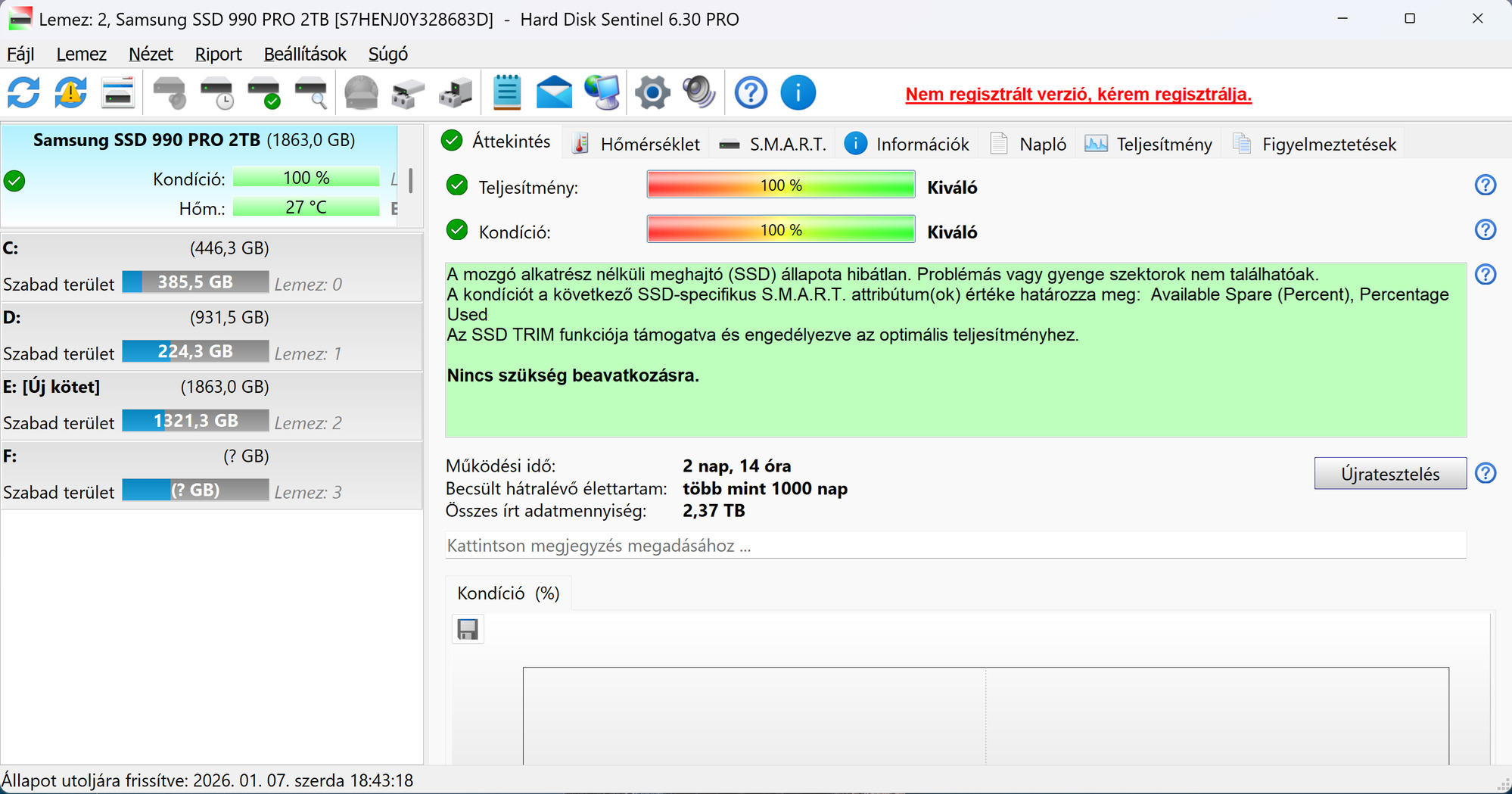Select the Kondíció (%) chart tab

509,593
